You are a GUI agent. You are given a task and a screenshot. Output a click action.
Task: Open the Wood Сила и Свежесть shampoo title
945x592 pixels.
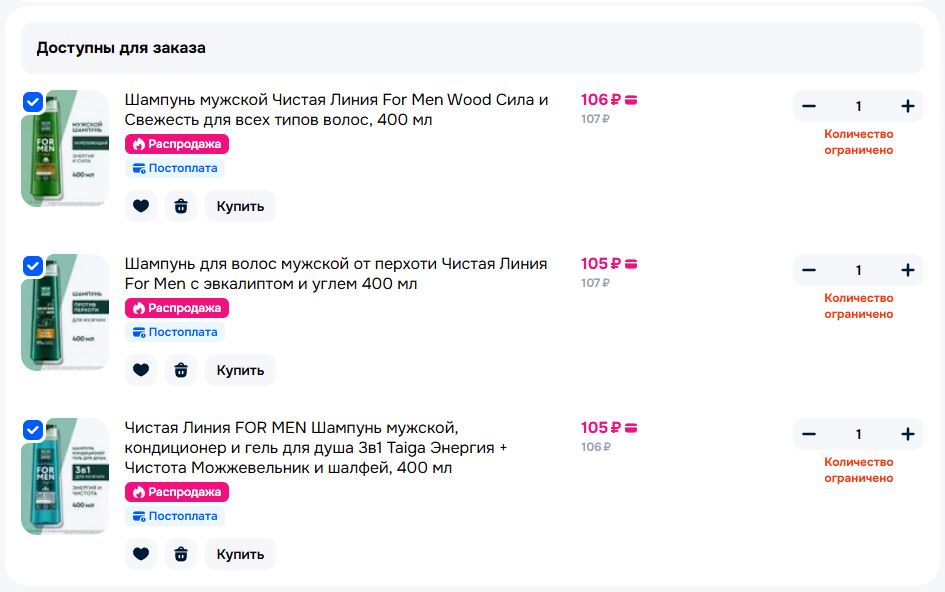pyautogui.click(x=336, y=110)
